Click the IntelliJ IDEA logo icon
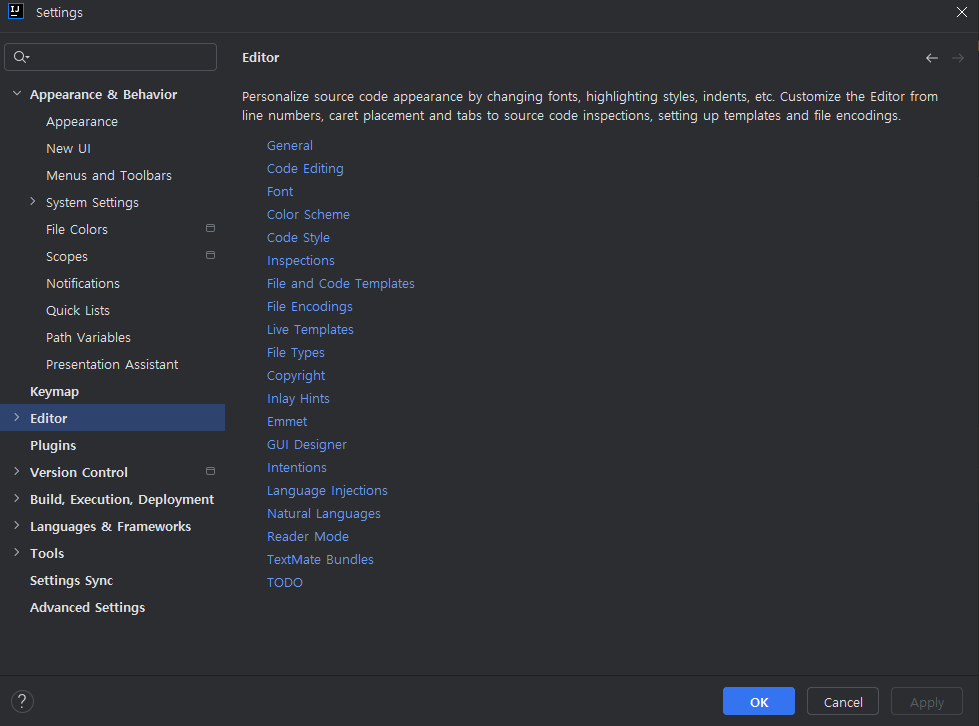 [x=16, y=12]
